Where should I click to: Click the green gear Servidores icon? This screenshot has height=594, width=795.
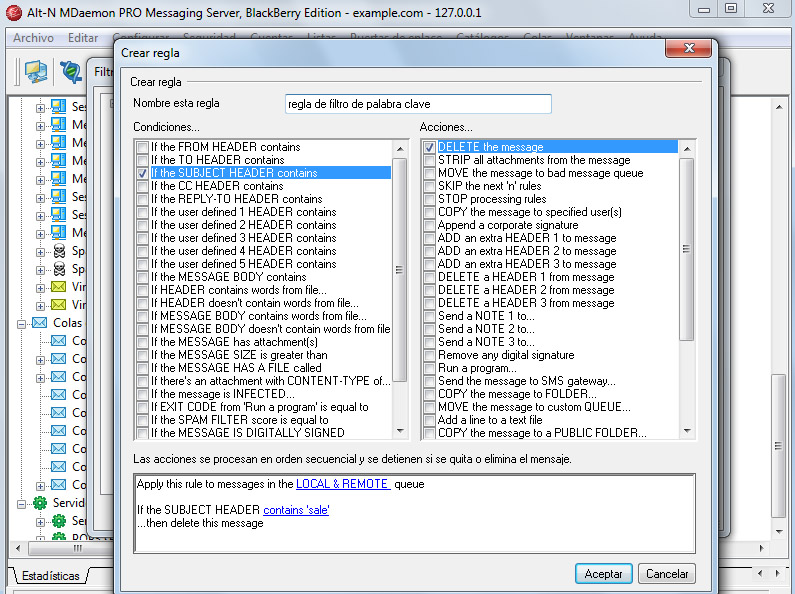point(40,503)
